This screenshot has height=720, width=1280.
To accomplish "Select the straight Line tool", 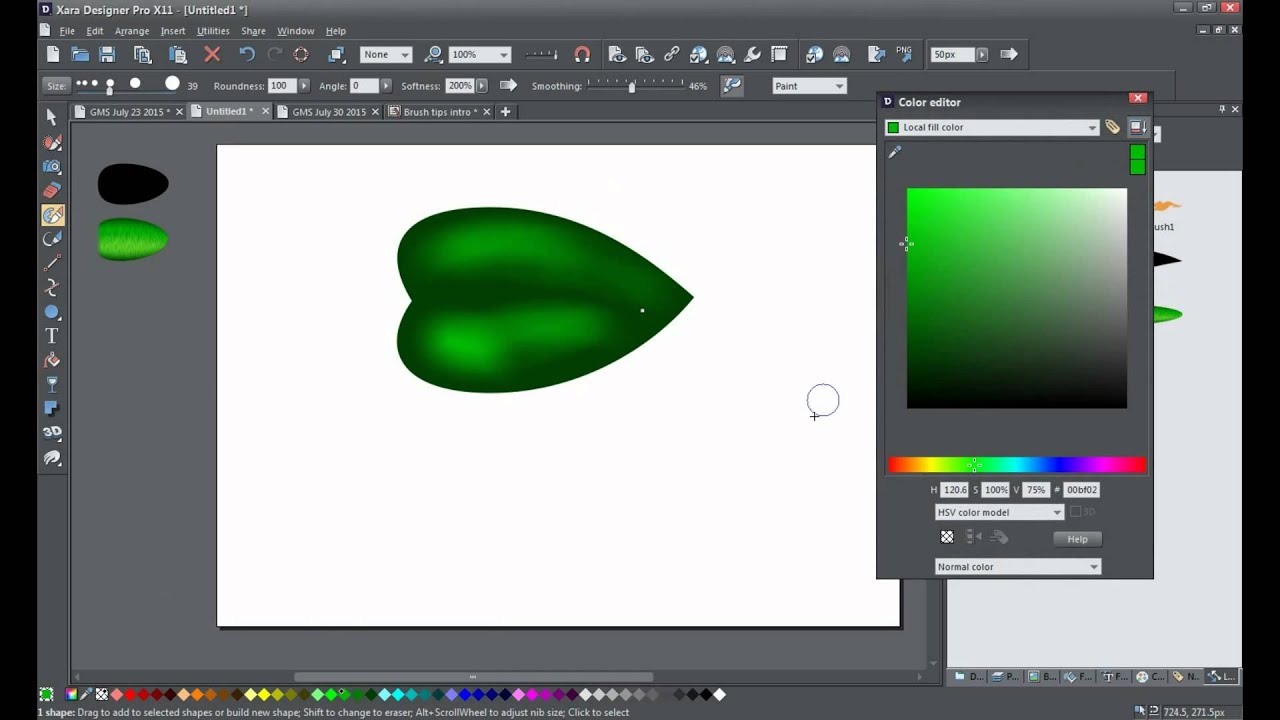I will (x=52, y=263).
